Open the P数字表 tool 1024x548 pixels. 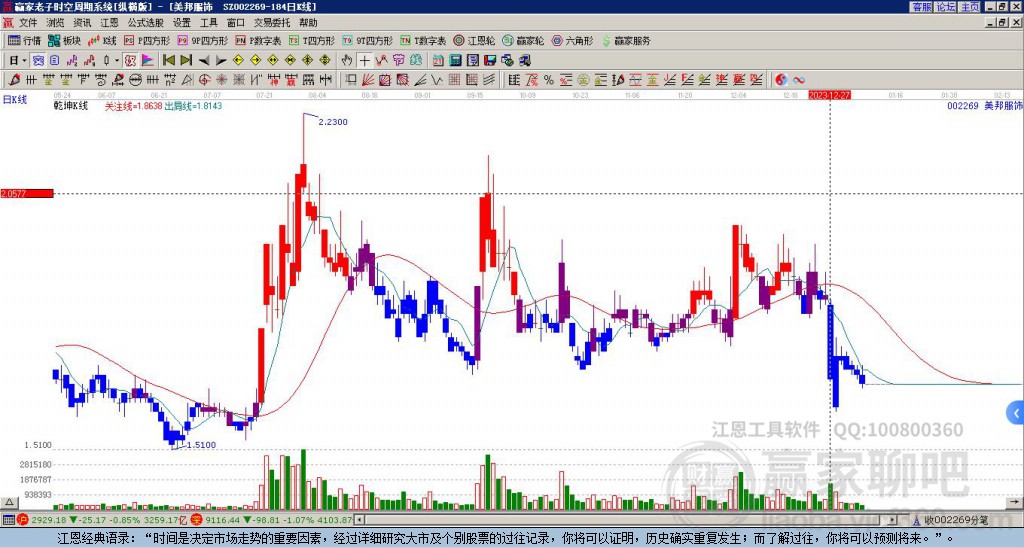(x=258, y=40)
